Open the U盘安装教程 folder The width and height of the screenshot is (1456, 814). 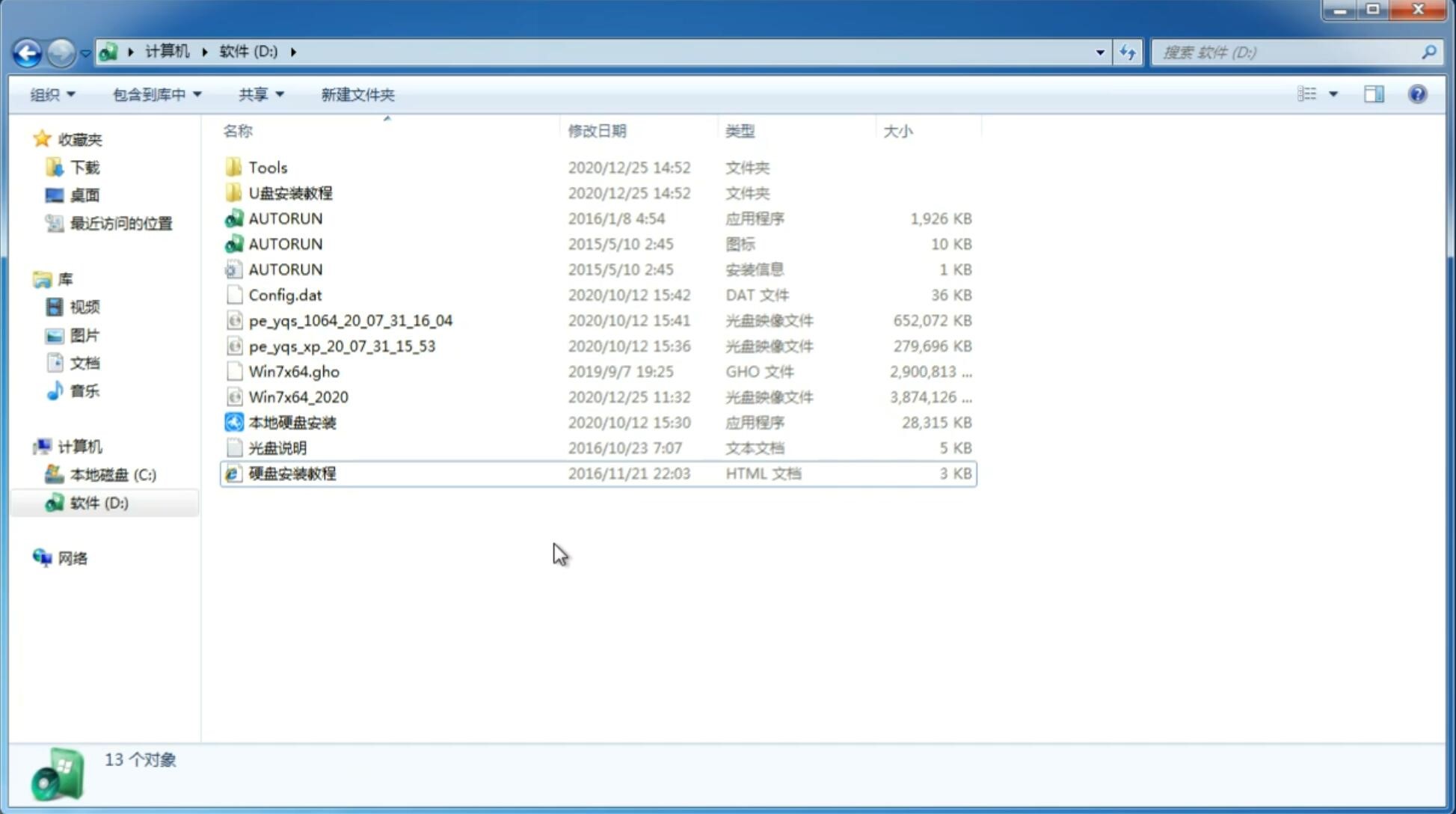pos(291,193)
